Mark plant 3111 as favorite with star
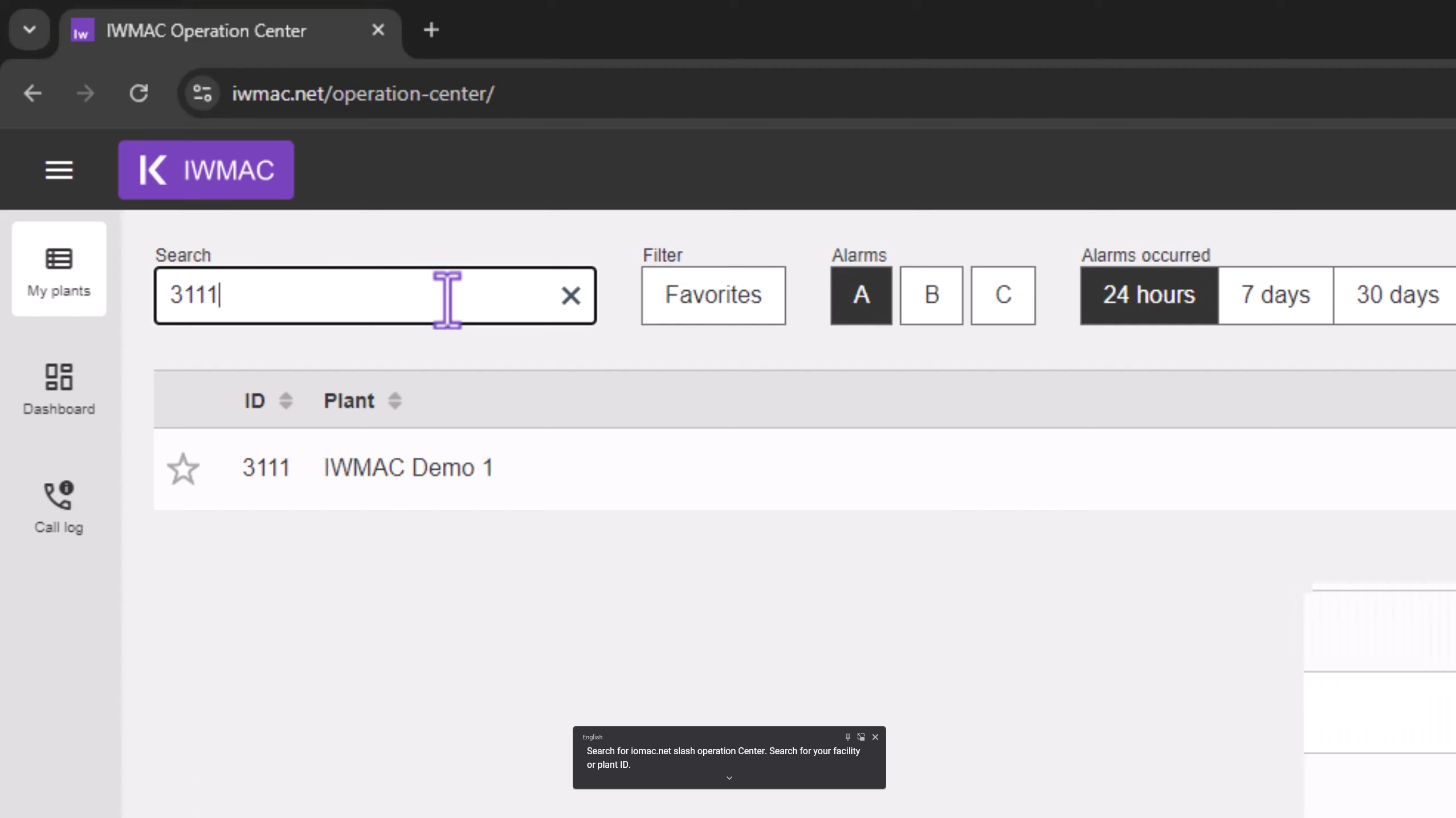 (183, 469)
